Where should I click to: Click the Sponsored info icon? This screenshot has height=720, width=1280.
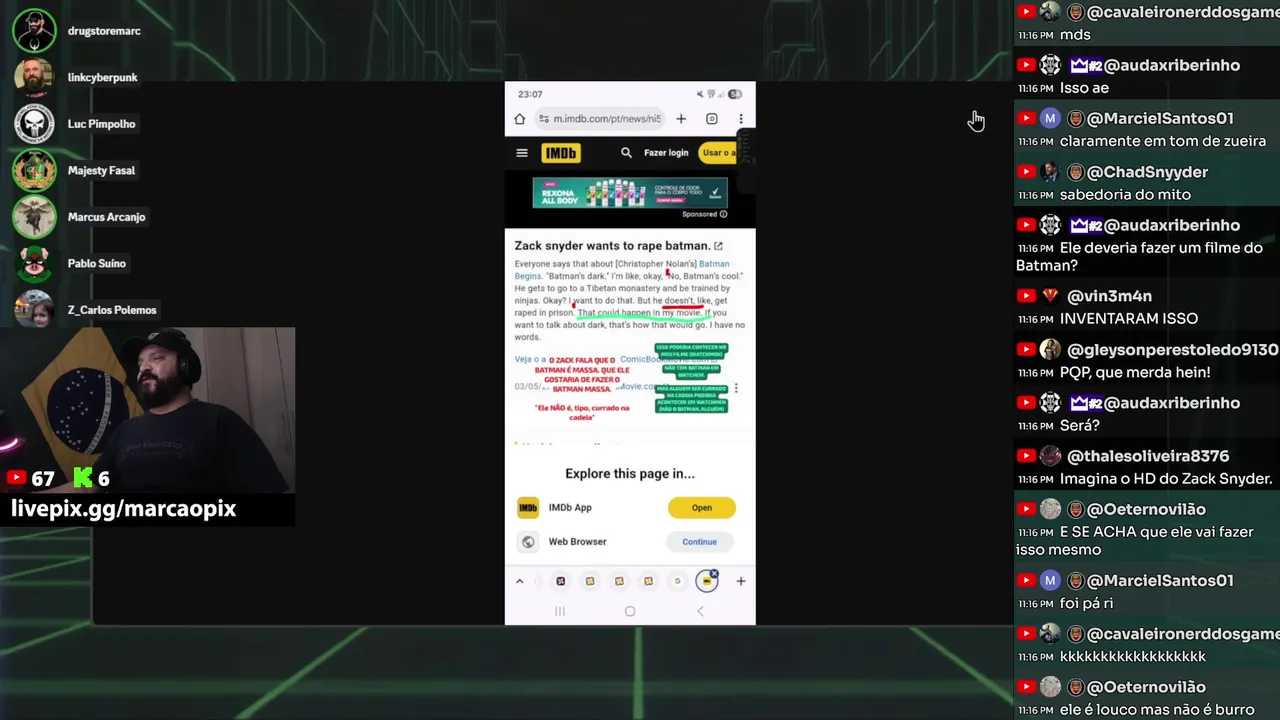[x=723, y=214]
